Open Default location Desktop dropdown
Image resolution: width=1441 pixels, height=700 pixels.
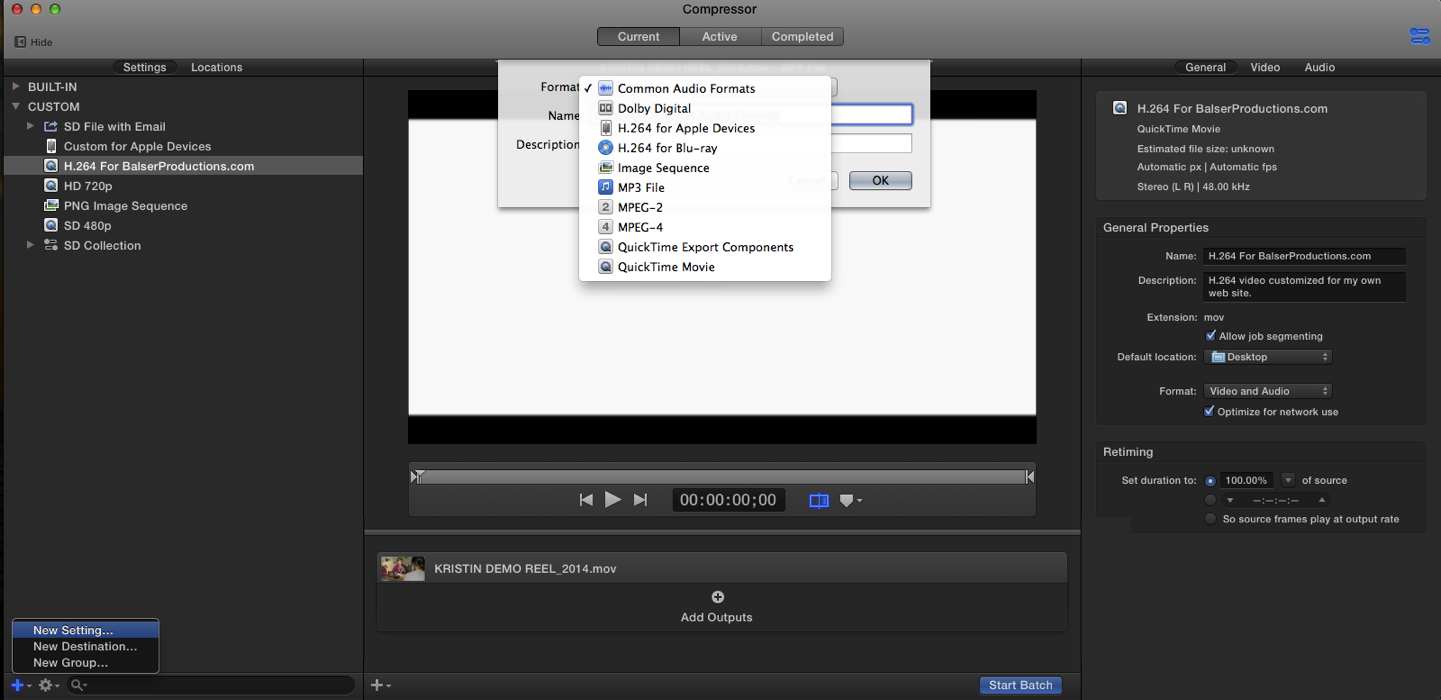pyautogui.click(x=1268, y=357)
